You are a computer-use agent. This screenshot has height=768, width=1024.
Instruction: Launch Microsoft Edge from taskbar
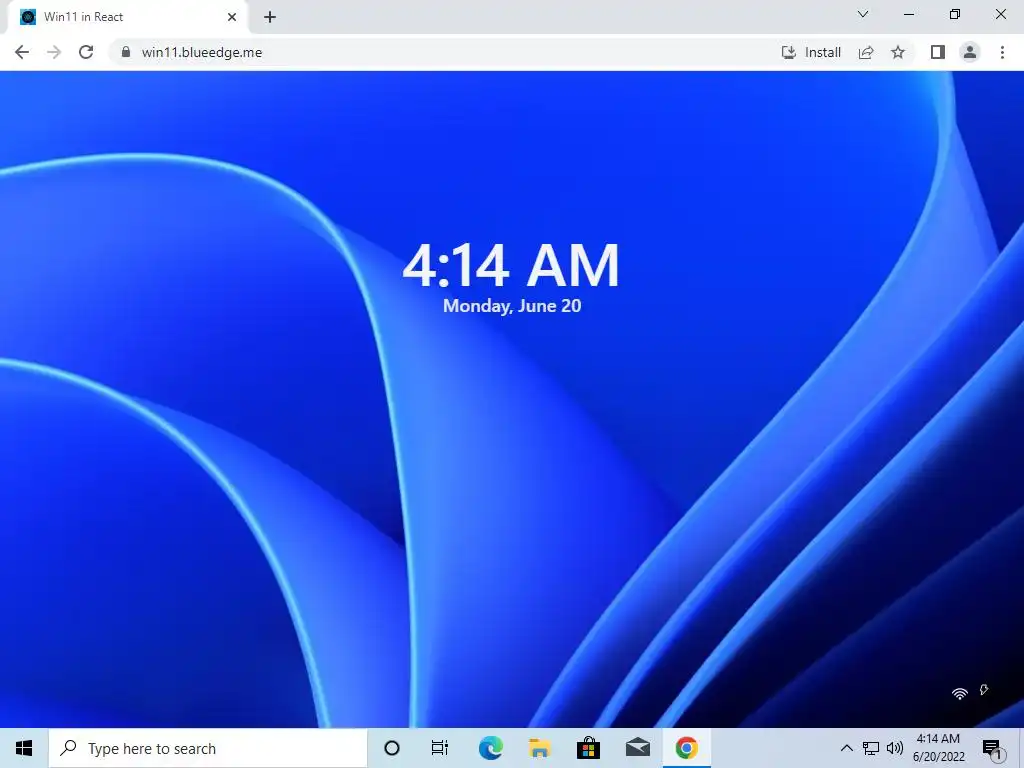click(x=490, y=748)
